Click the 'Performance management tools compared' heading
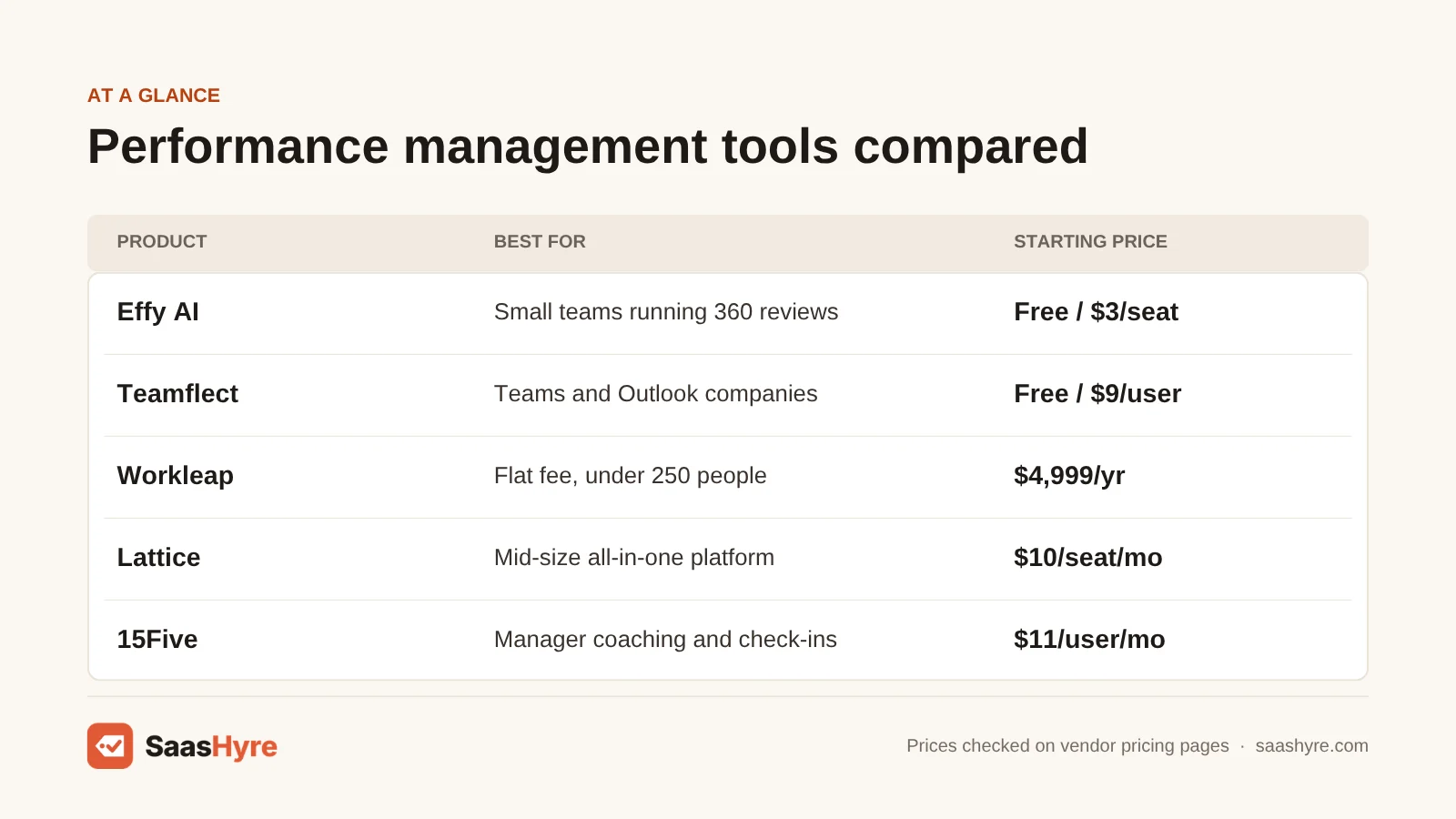The height and width of the screenshot is (819, 1456). pos(588,147)
